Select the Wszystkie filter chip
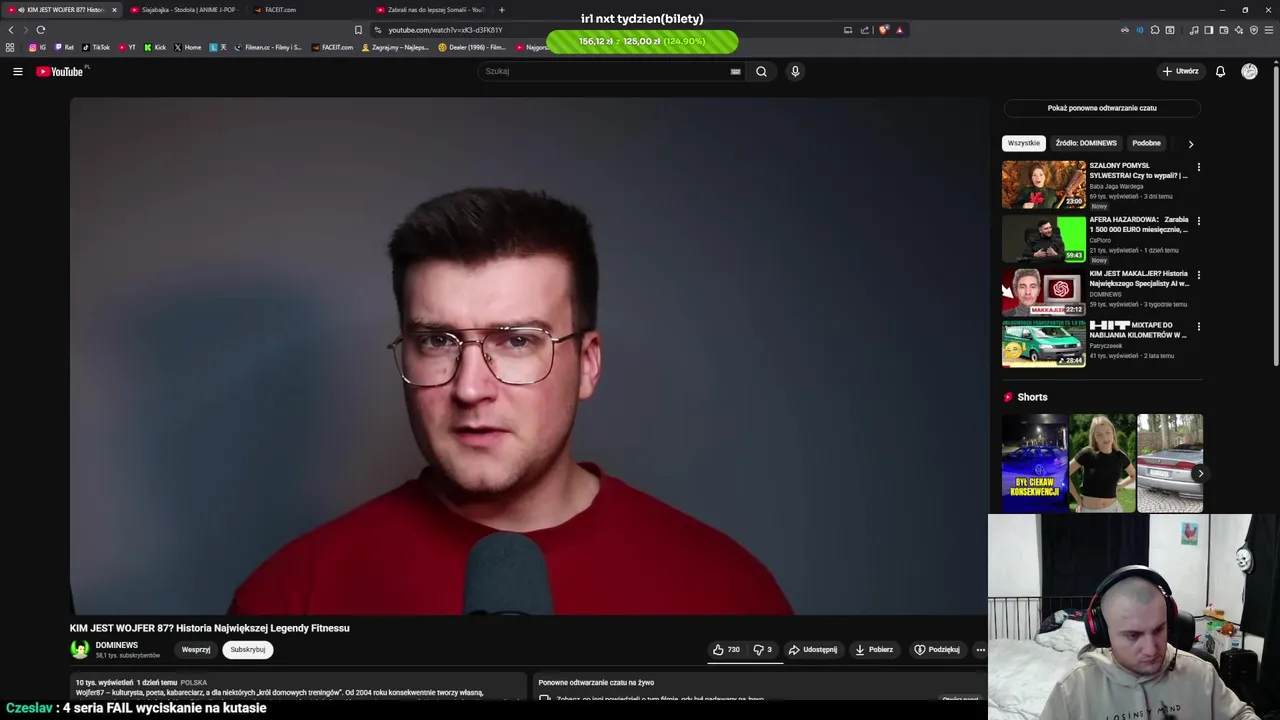 (1024, 143)
